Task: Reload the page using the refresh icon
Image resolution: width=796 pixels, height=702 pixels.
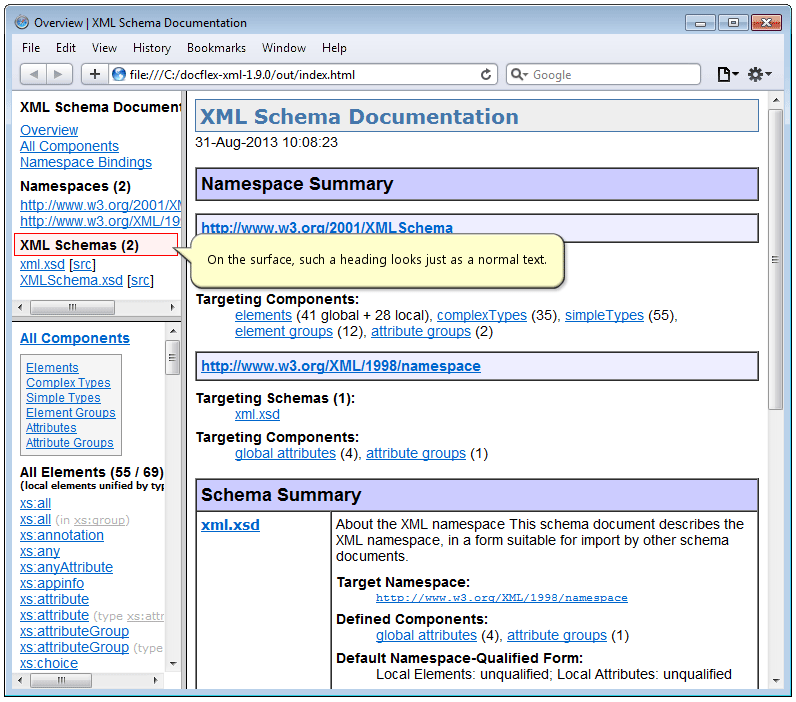Action: (487, 74)
